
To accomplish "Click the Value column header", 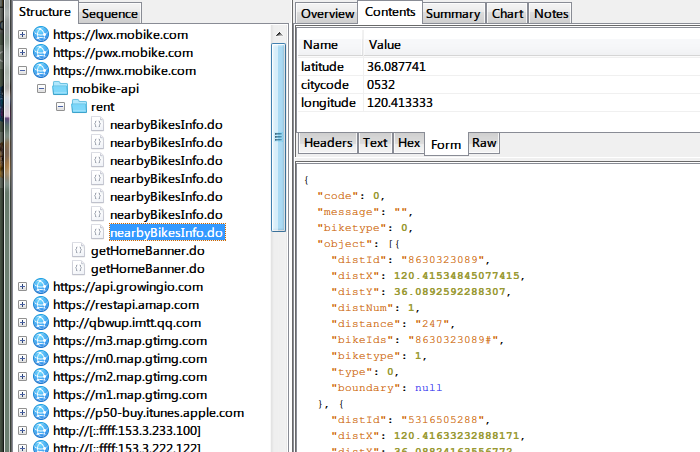I will click(531, 45).
